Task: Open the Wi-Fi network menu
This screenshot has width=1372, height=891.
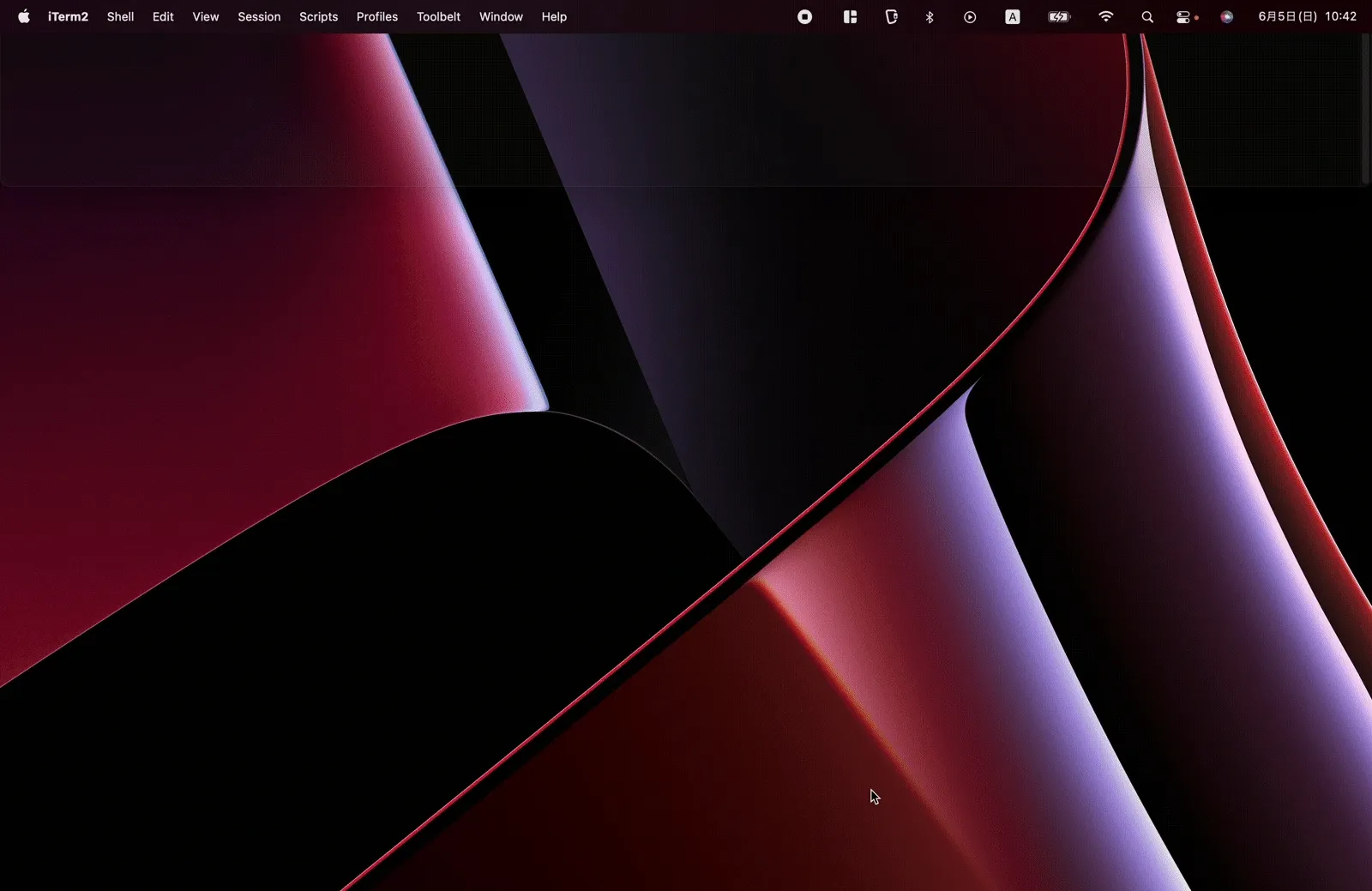Action: tap(1106, 16)
